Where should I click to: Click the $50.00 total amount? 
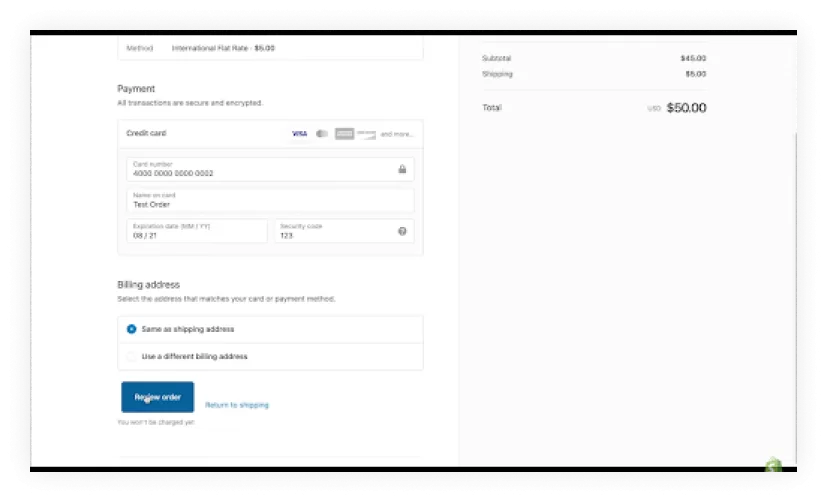686,108
